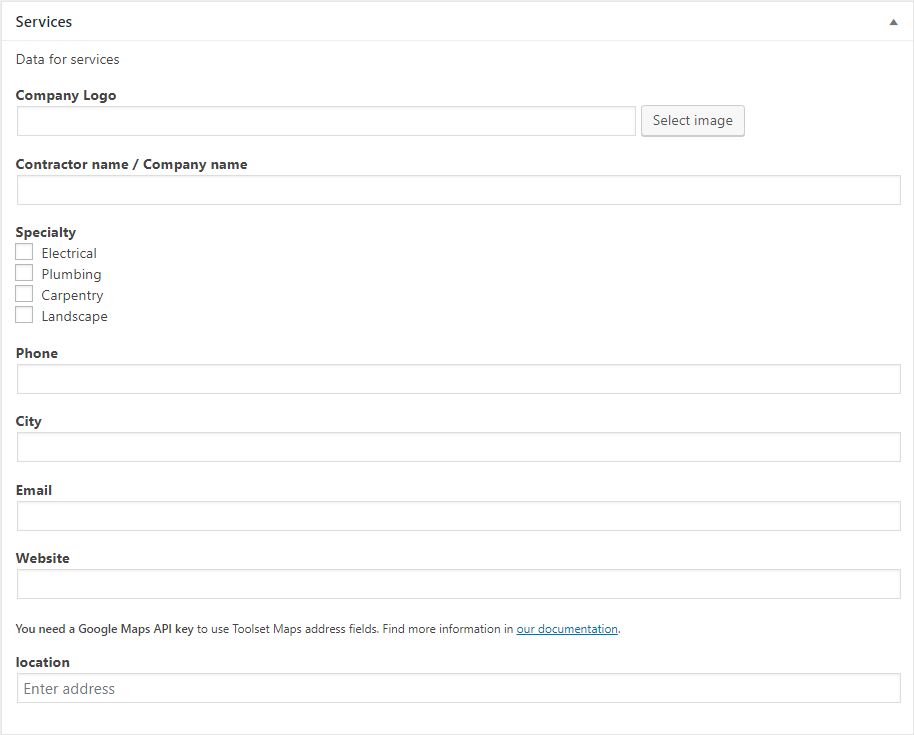Image resolution: width=914 pixels, height=735 pixels.
Task: Click the Services panel title
Action: pyautogui.click(x=44, y=22)
